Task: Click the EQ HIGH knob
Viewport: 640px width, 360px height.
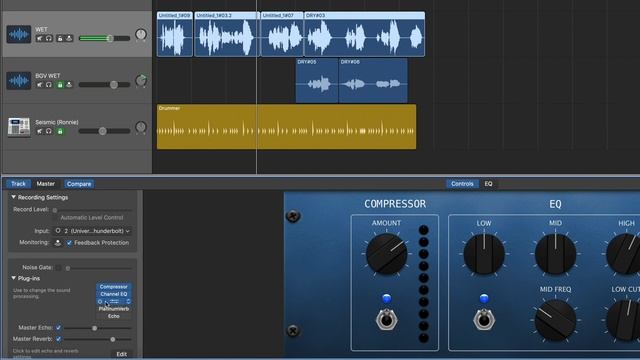Action: coord(624,254)
